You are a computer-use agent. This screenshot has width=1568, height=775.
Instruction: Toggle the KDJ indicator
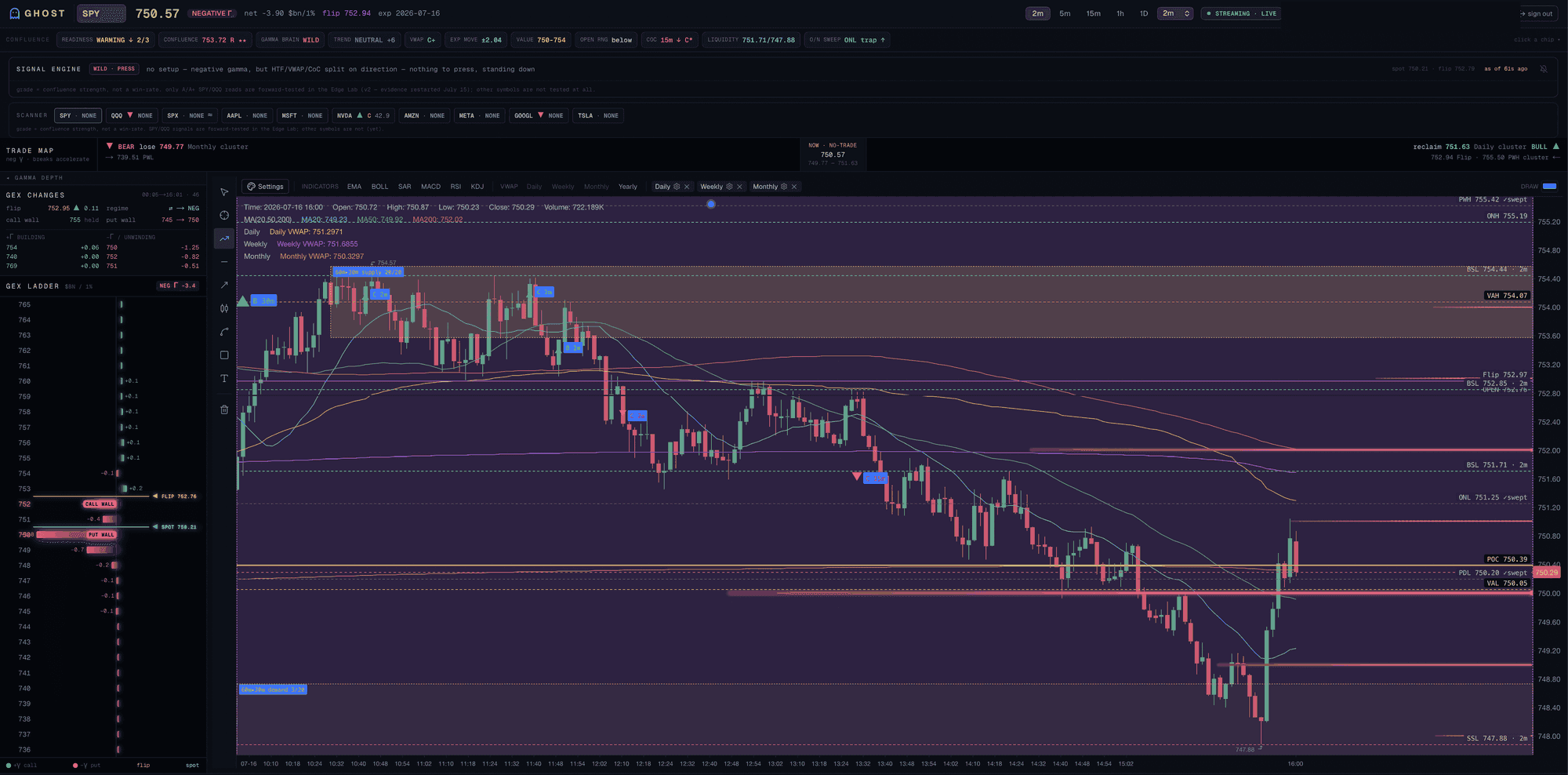pyautogui.click(x=477, y=187)
